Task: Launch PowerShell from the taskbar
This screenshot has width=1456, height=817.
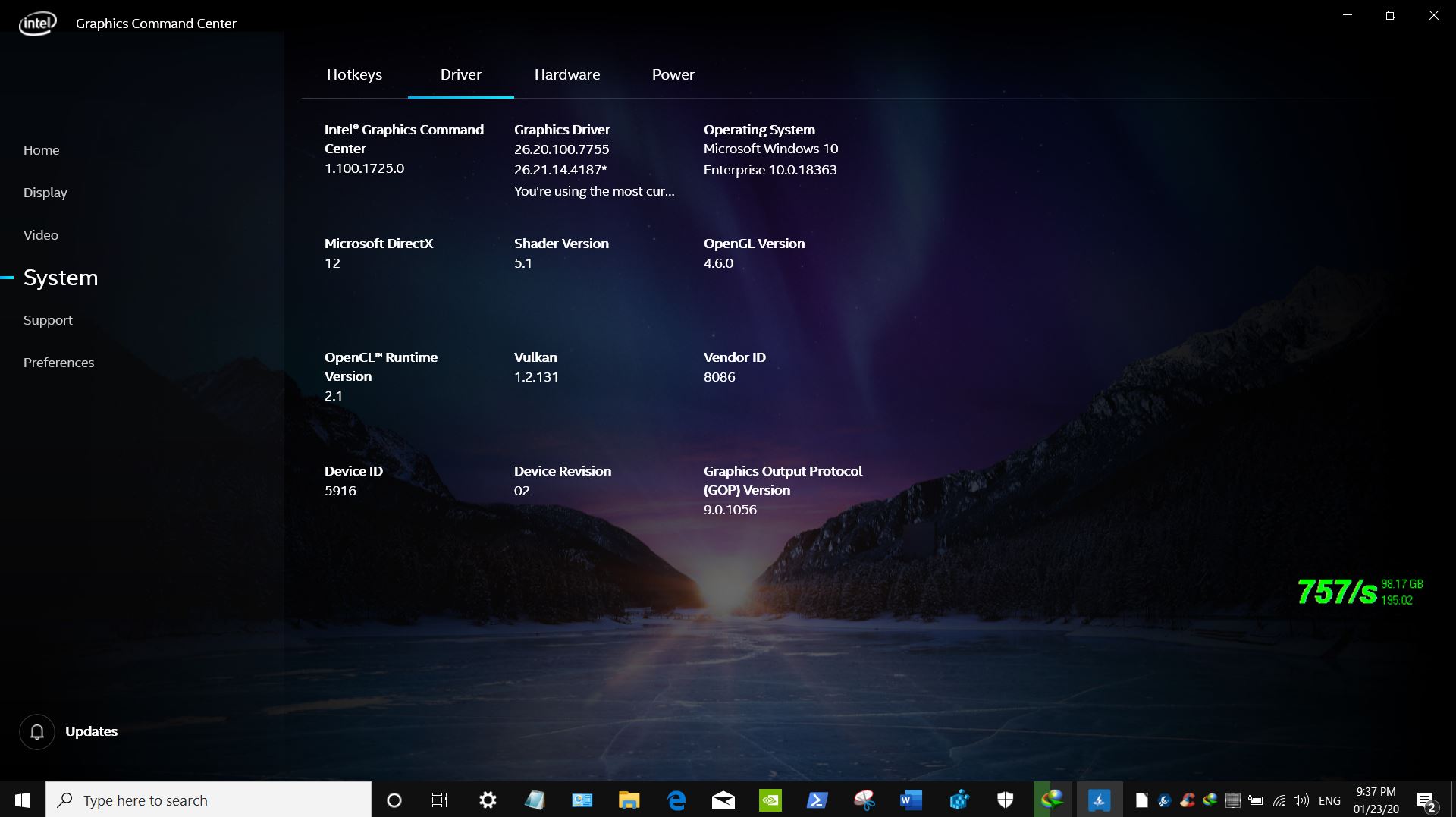Action: 817,800
